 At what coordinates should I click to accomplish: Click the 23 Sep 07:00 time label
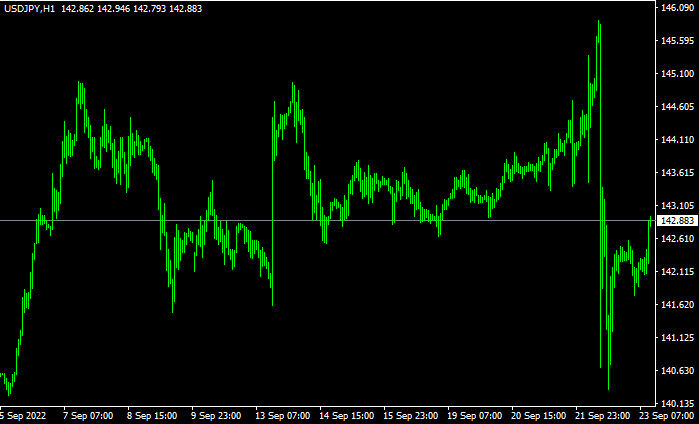[667, 416]
